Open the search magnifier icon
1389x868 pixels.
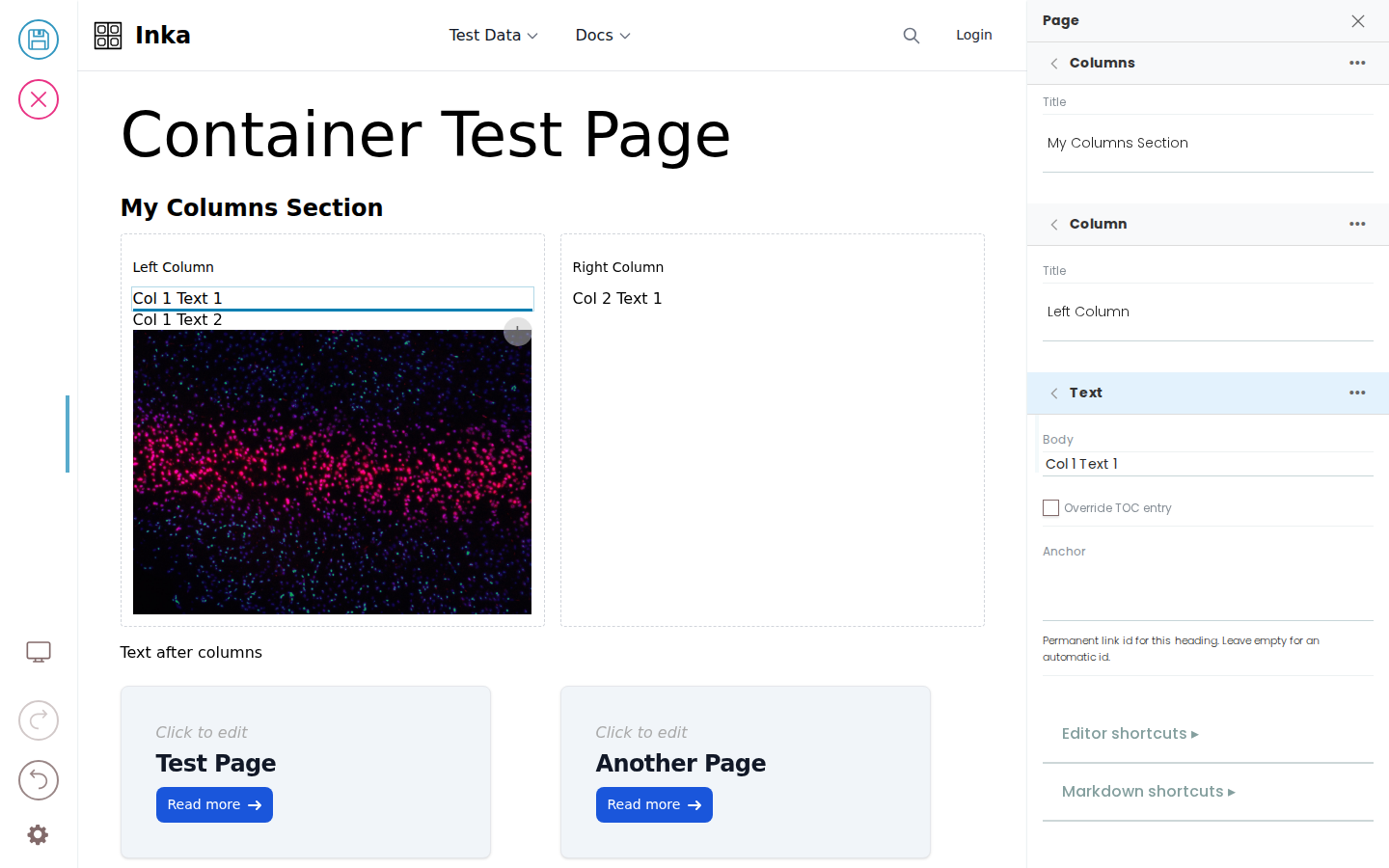[912, 36]
